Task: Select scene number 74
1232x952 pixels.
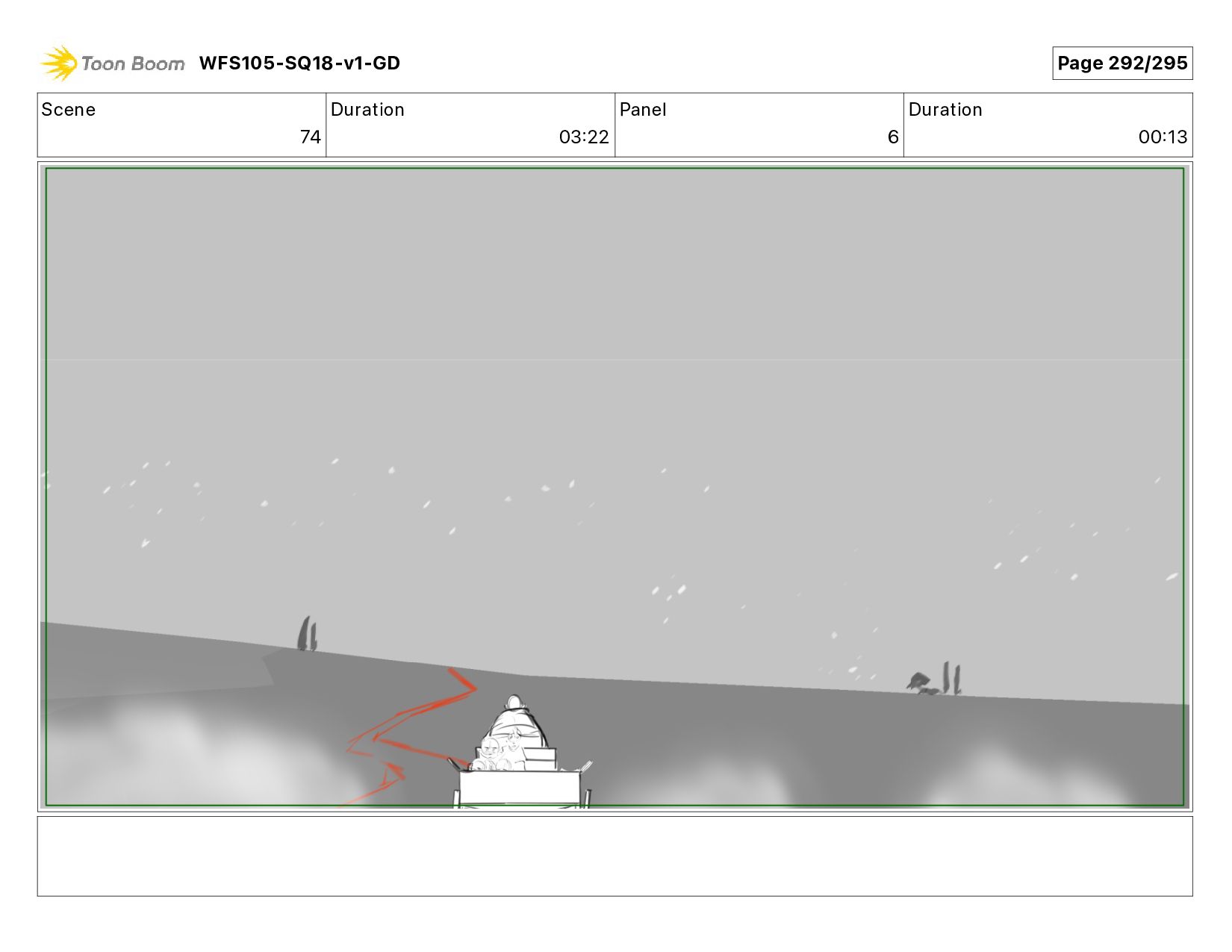Action: pos(311,137)
